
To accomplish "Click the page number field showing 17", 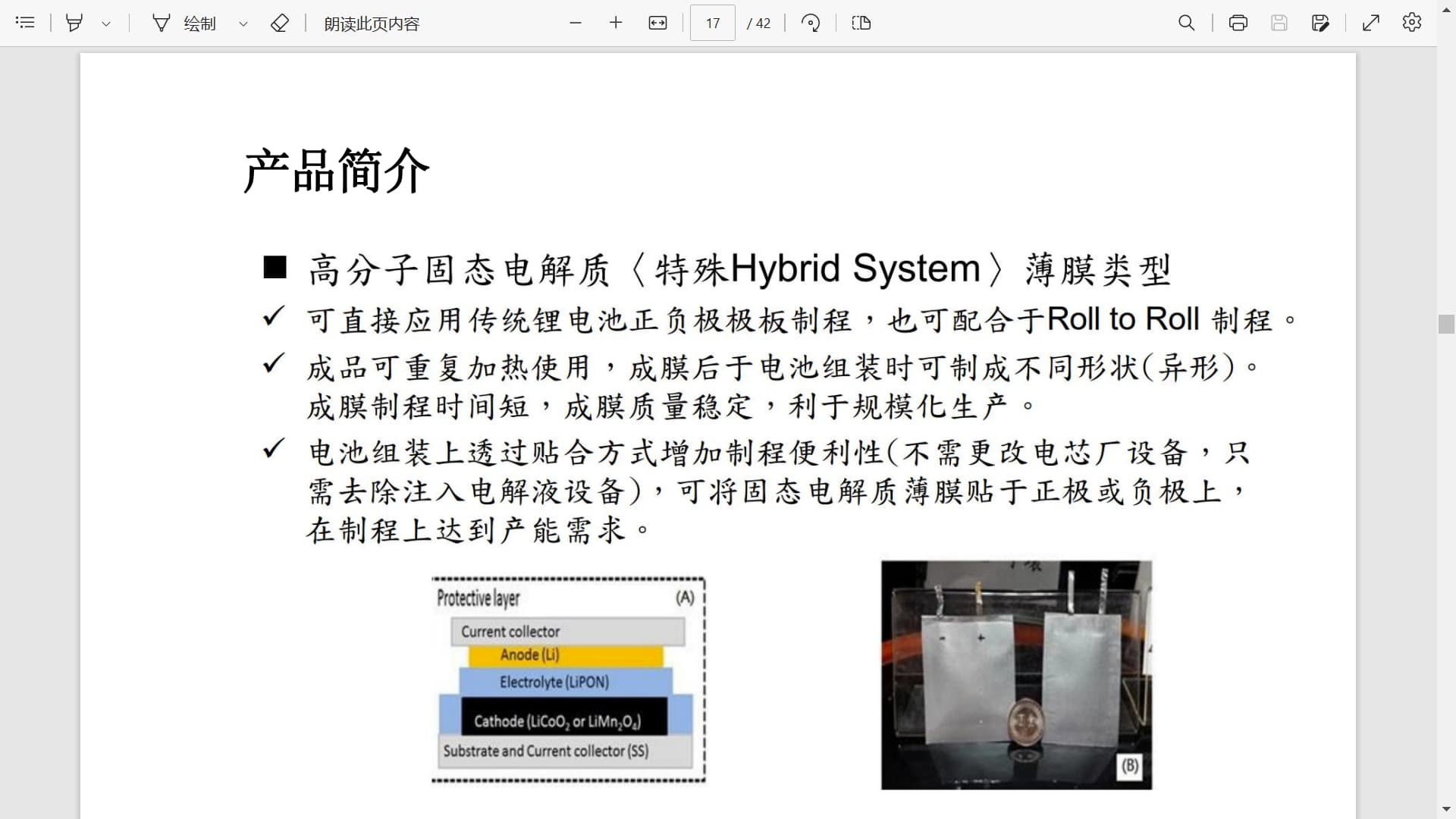I will pos(713,23).
